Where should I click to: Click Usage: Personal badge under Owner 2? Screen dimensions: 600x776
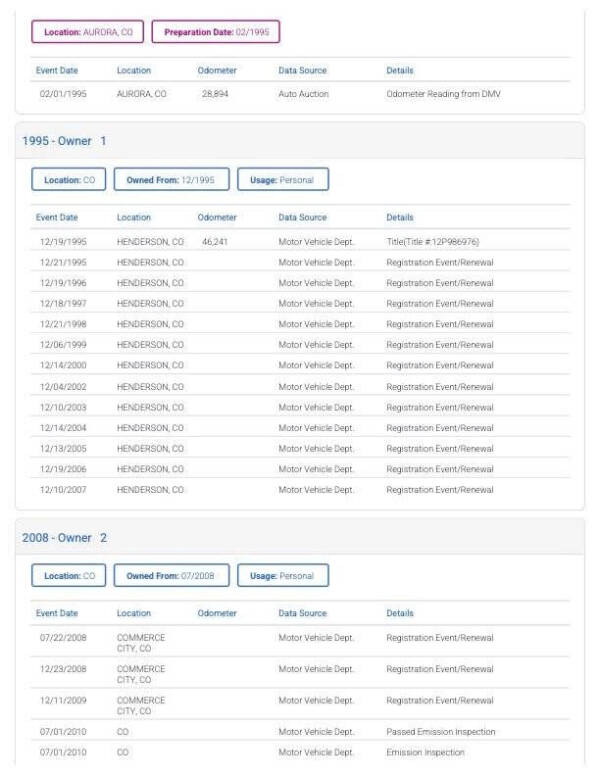tap(283, 576)
